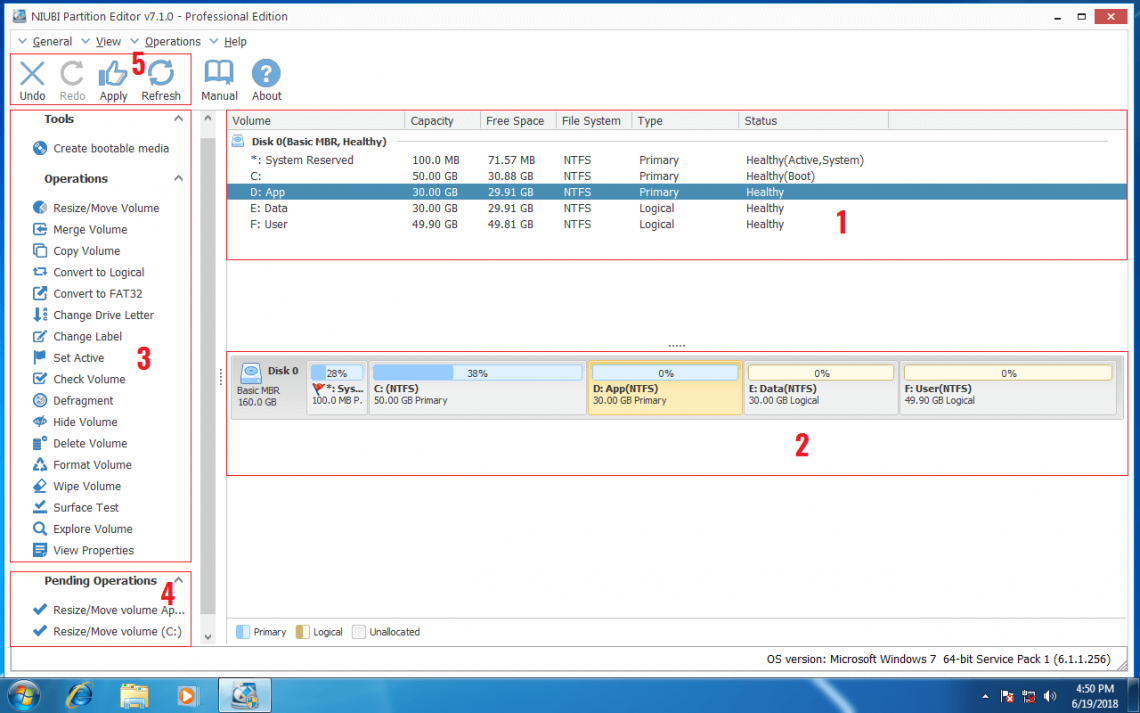Select Change Drive Letter operation
This screenshot has height=713, width=1140.
click(x=93, y=315)
